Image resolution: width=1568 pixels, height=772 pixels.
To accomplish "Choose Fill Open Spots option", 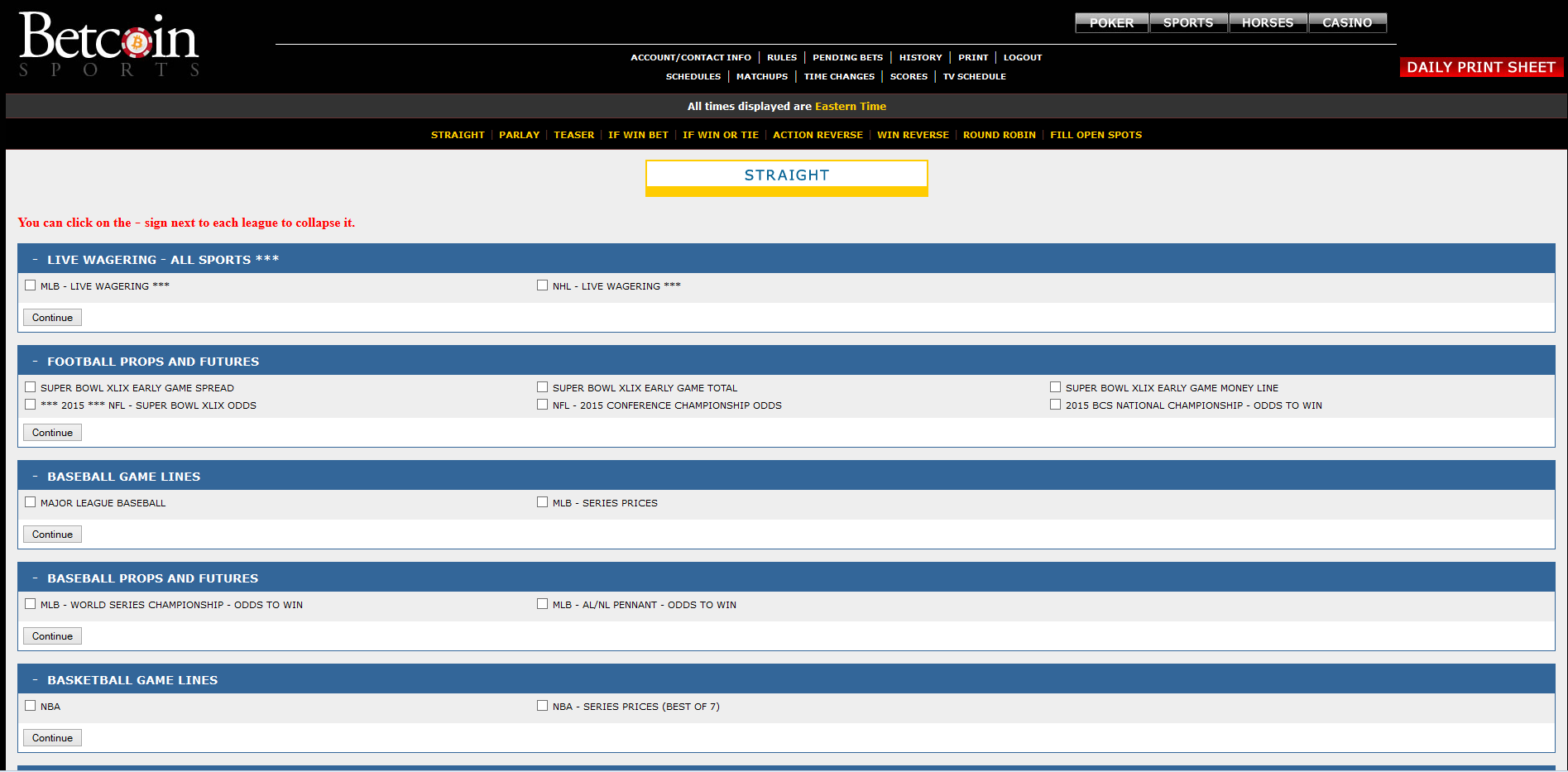I will pyautogui.click(x=1096, y=135).
